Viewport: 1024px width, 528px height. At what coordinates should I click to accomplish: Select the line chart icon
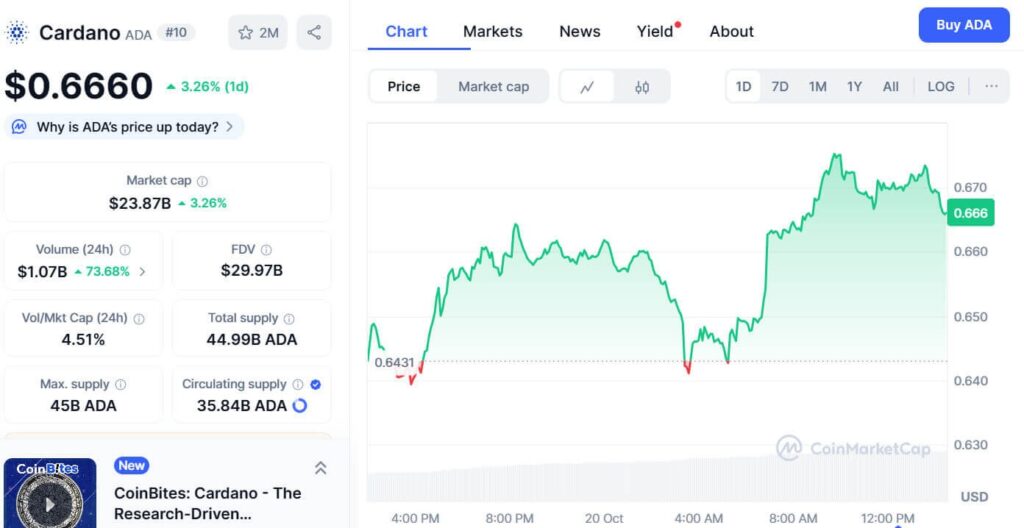(x=588, y=87)
